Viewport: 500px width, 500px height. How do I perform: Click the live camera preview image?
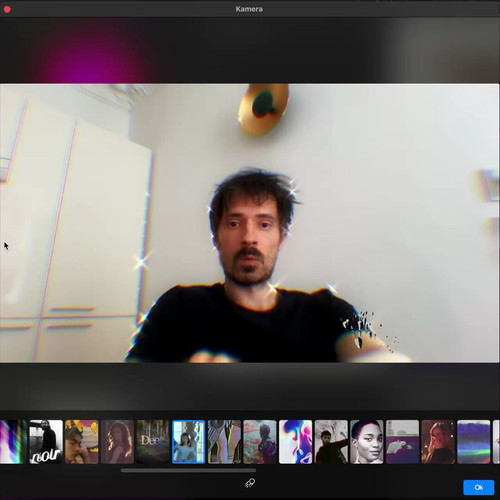(x=250, y=223)
